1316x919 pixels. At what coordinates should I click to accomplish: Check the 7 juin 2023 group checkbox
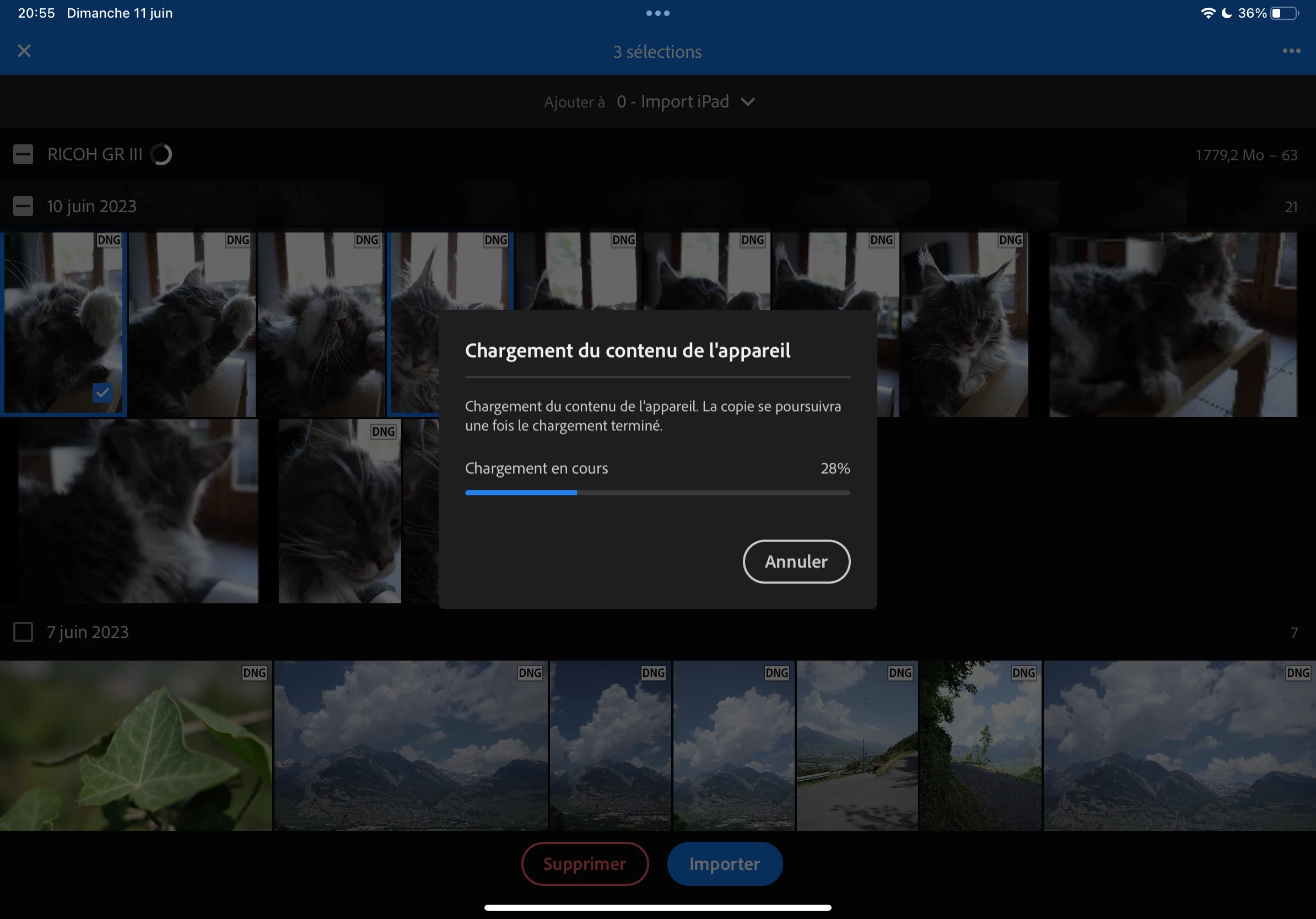coord(23,632)
